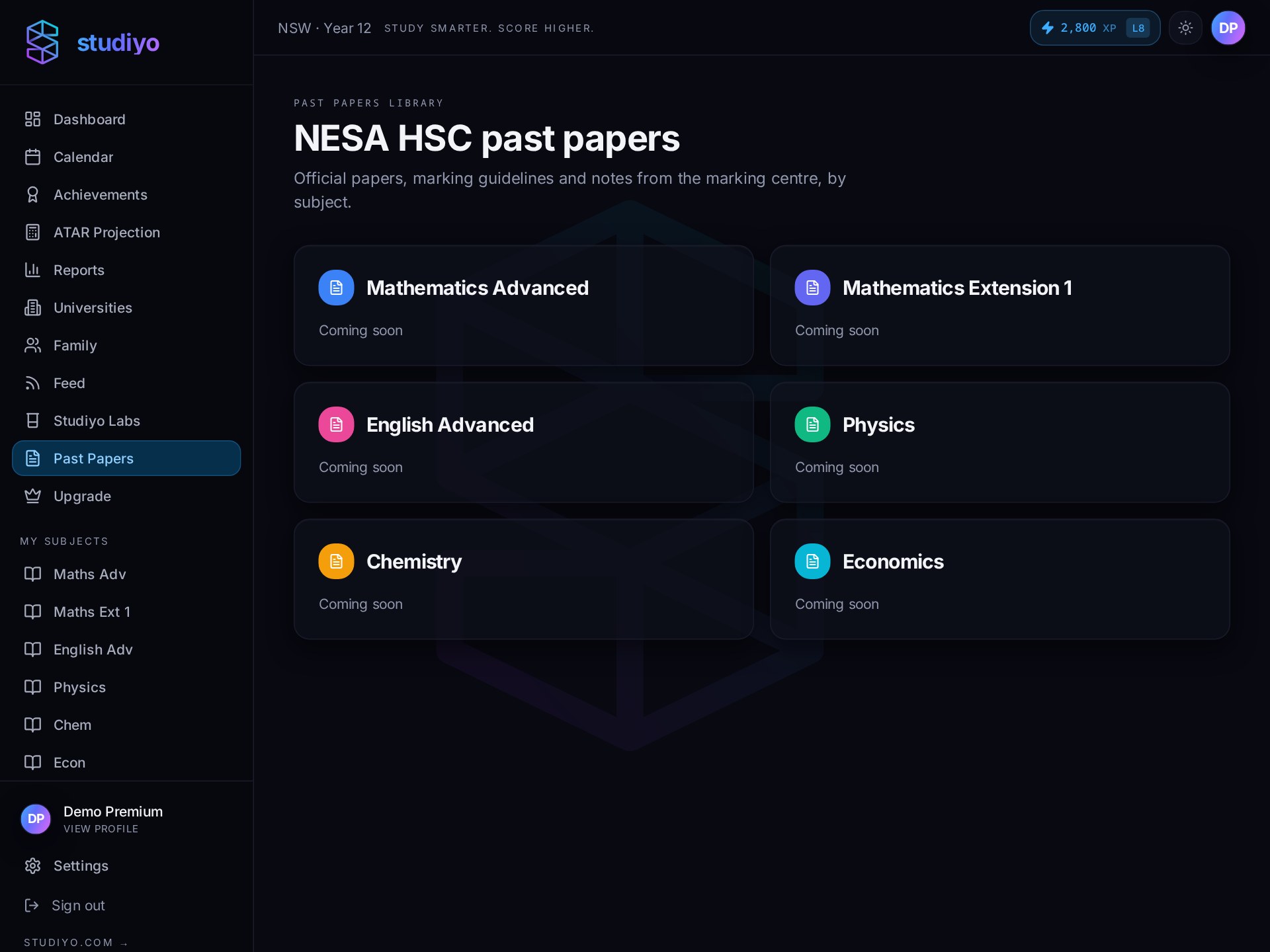Click the Maths Adv book icon

coord(32,574)
